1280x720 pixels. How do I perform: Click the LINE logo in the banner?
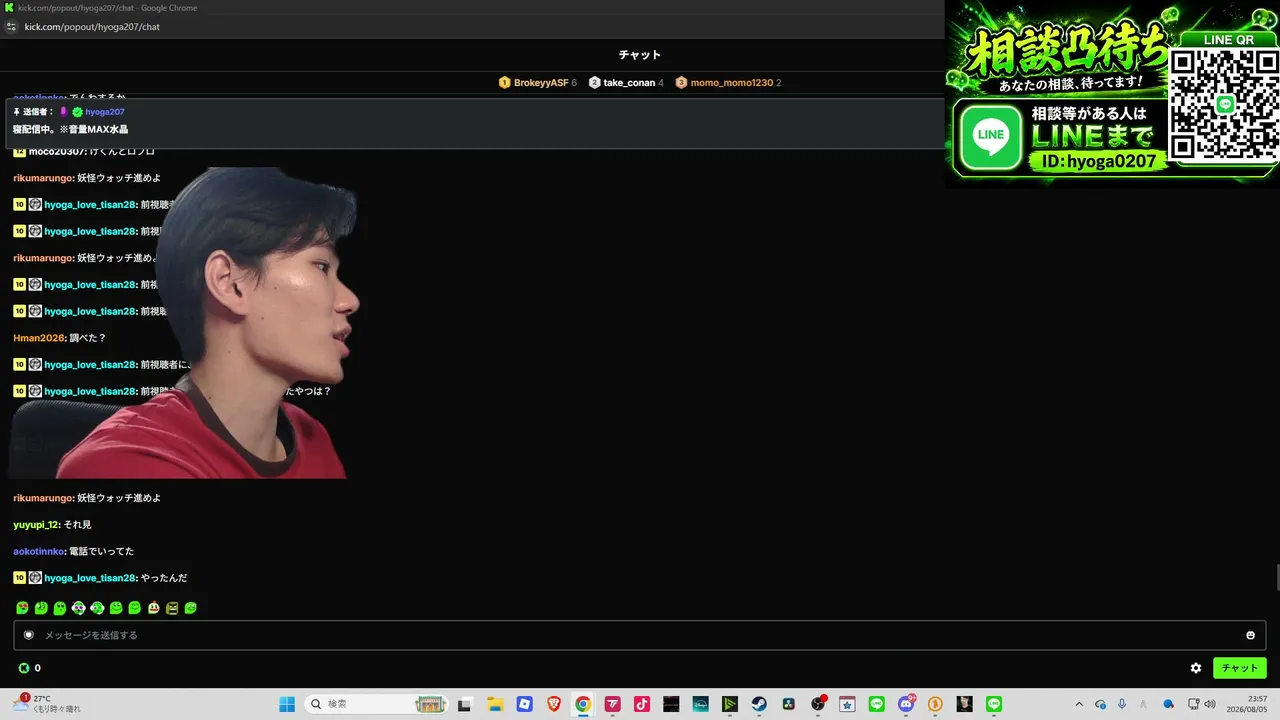(991, 137)
